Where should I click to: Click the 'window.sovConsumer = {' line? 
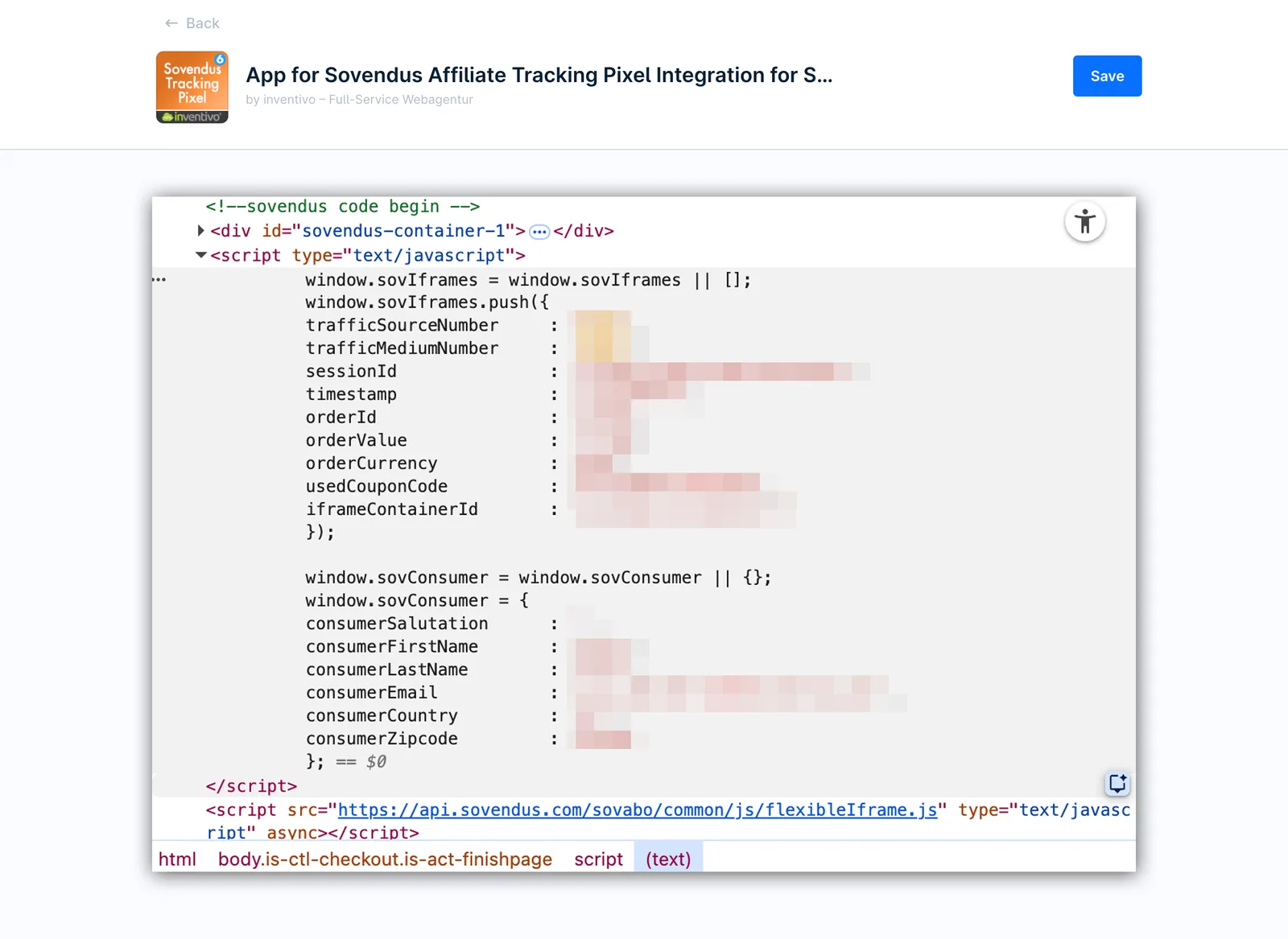(417, 600)
